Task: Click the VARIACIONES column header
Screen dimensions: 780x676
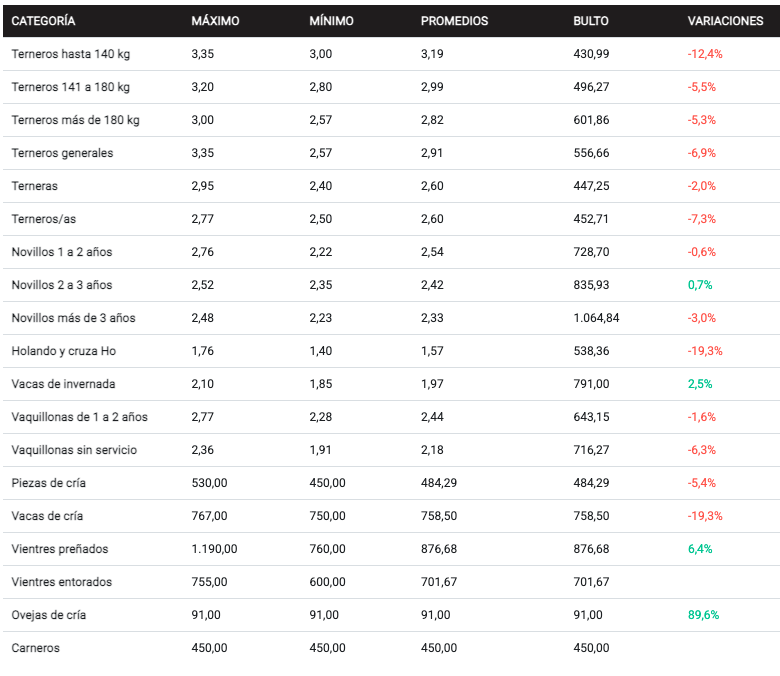Action: pos(725,21)
